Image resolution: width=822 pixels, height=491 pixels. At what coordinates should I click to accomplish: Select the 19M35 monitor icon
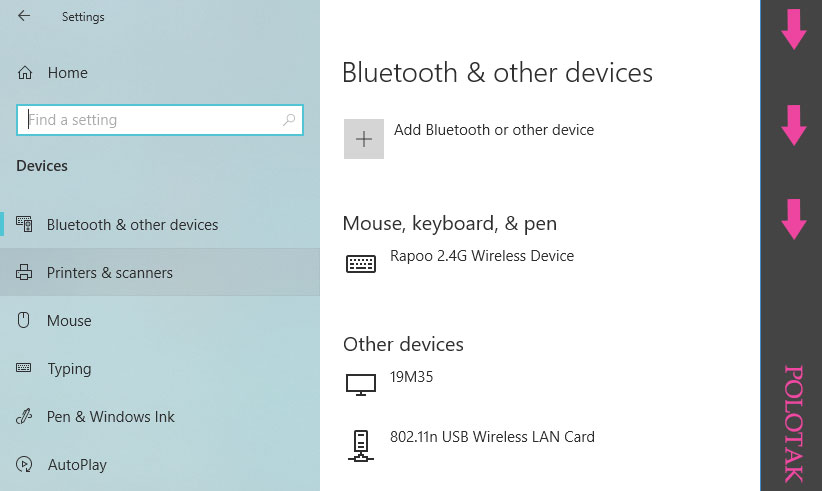(x=361, y=384)
